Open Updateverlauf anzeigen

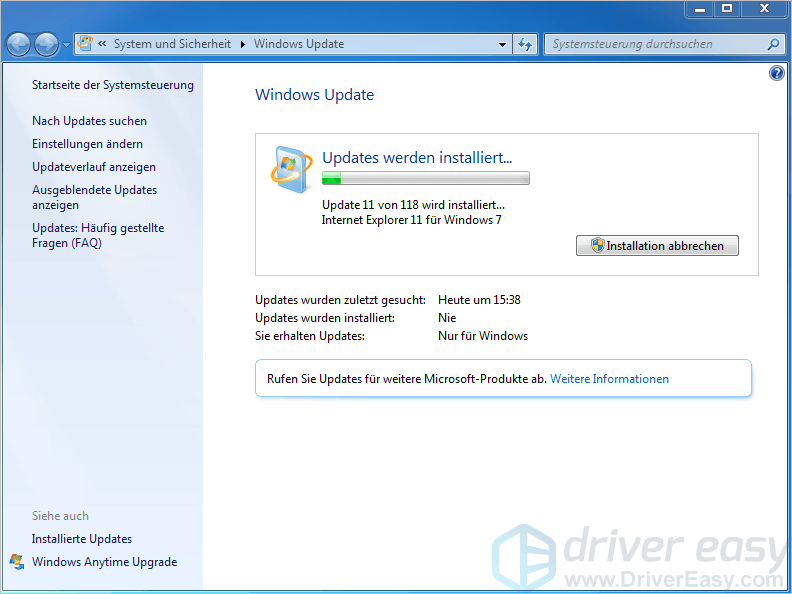coord(94,167)
